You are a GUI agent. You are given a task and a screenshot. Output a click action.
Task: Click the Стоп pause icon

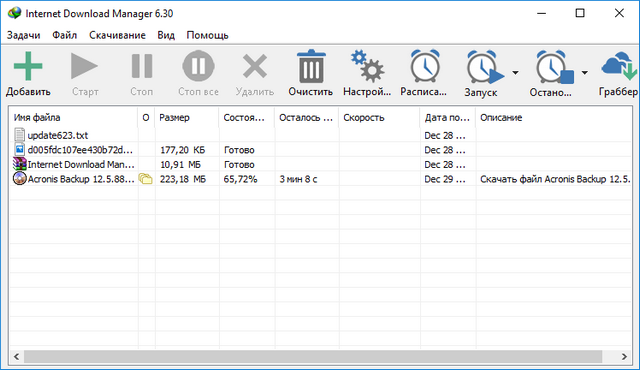142,66
